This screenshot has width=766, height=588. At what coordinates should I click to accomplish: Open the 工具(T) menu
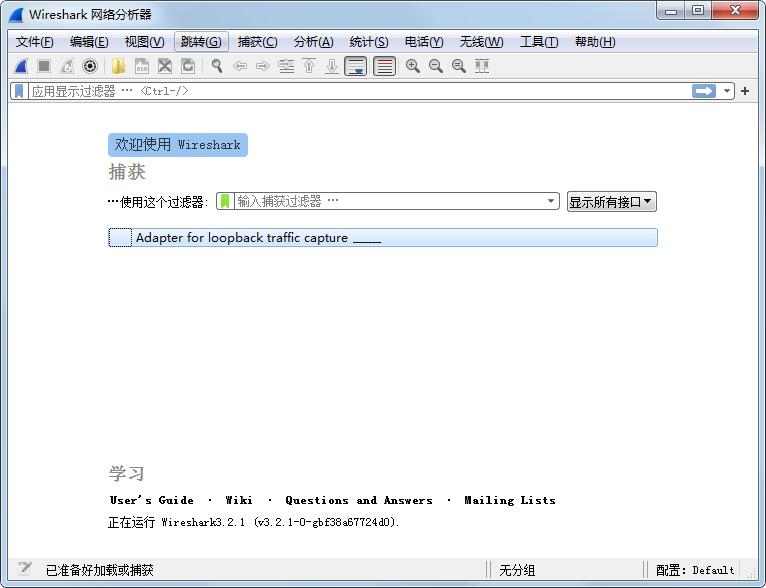click(539, 42)
